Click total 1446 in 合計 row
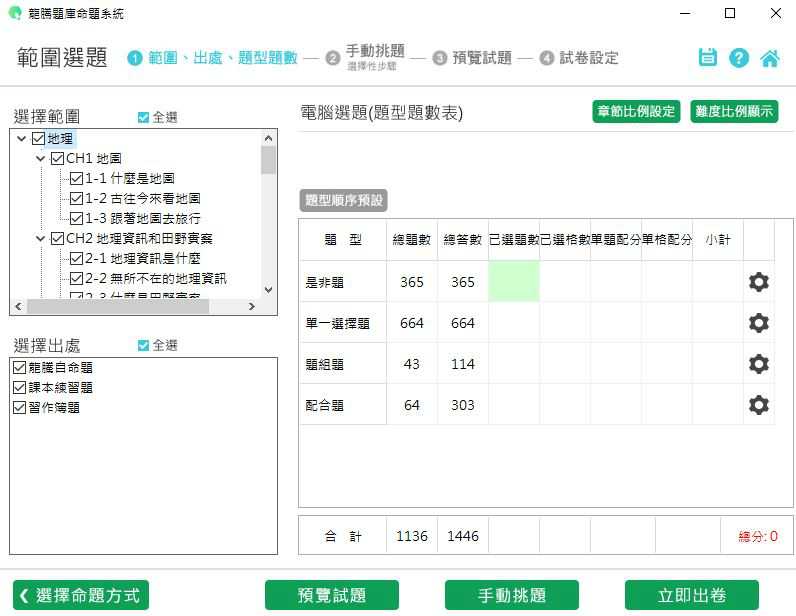 click(x=462, y=536)
